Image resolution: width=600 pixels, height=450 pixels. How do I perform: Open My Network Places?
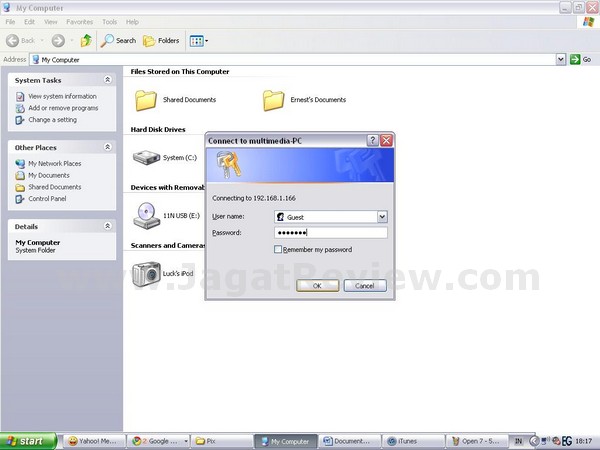tap(55, 163)
